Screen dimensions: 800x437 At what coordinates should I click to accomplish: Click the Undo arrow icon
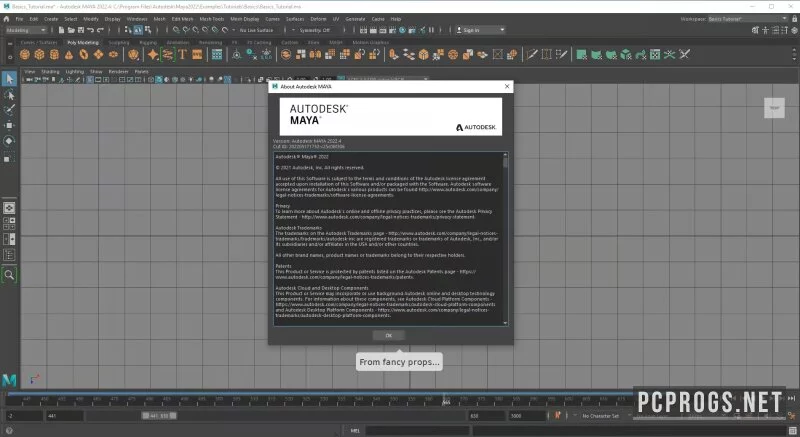(x=90, y=30)
